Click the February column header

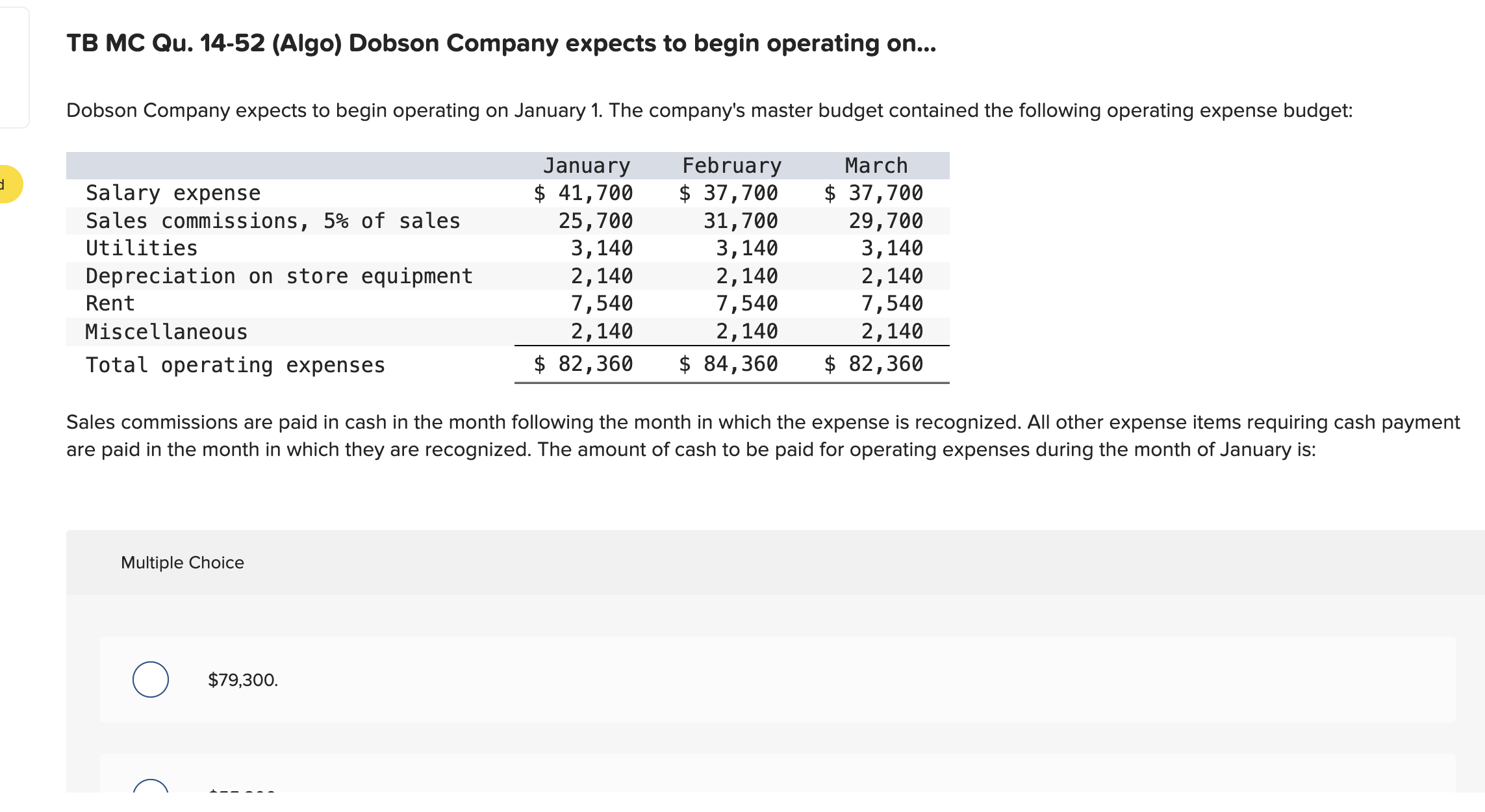pos(731,165)
